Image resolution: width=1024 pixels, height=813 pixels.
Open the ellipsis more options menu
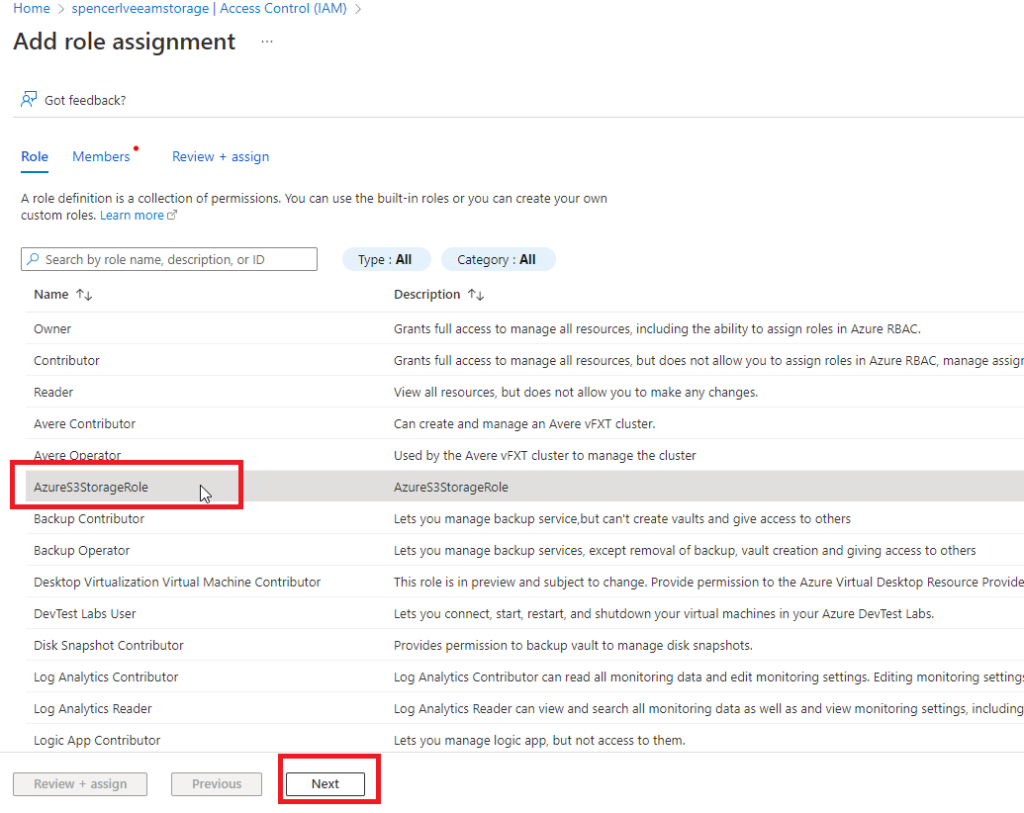coord(267,42)
